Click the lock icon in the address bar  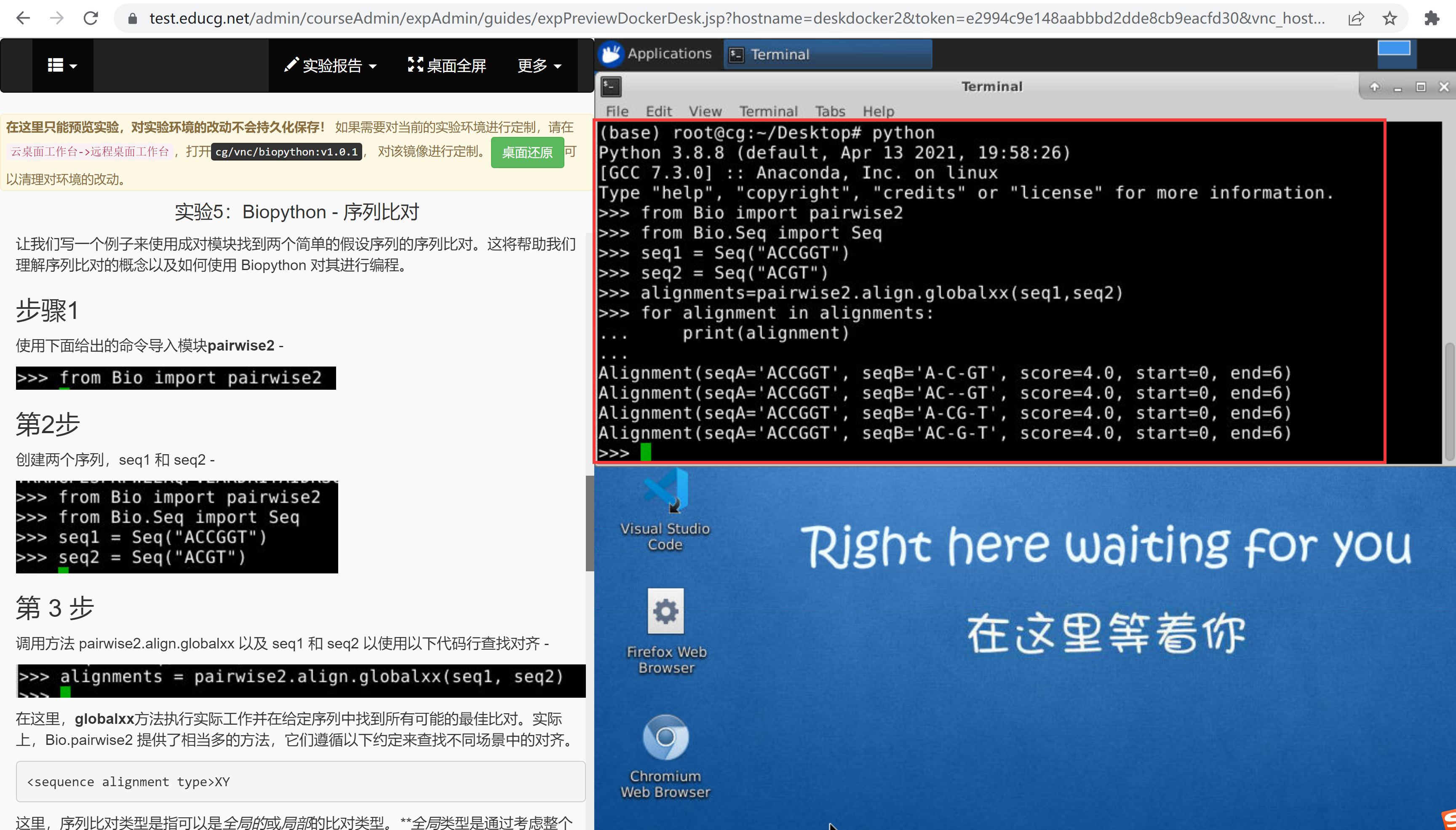tap(133, 18)
